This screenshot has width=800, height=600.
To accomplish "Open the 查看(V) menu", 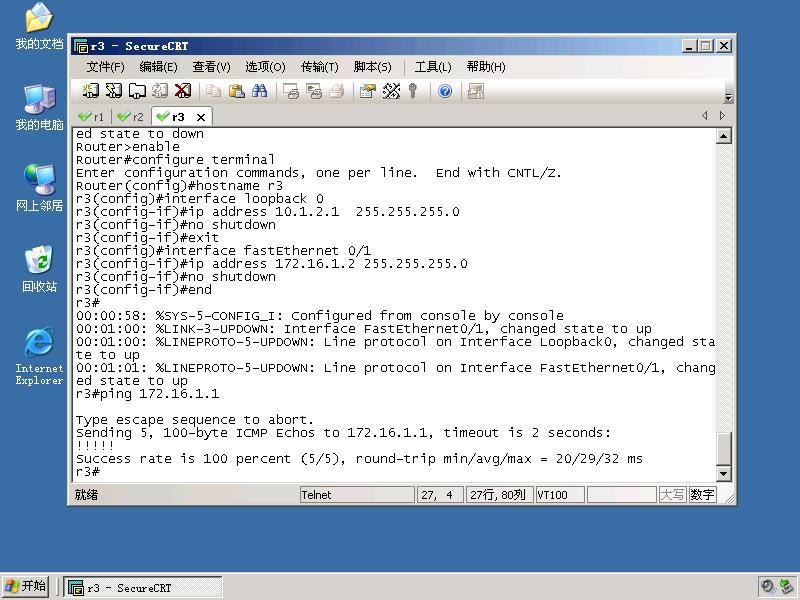I will 212,67.
